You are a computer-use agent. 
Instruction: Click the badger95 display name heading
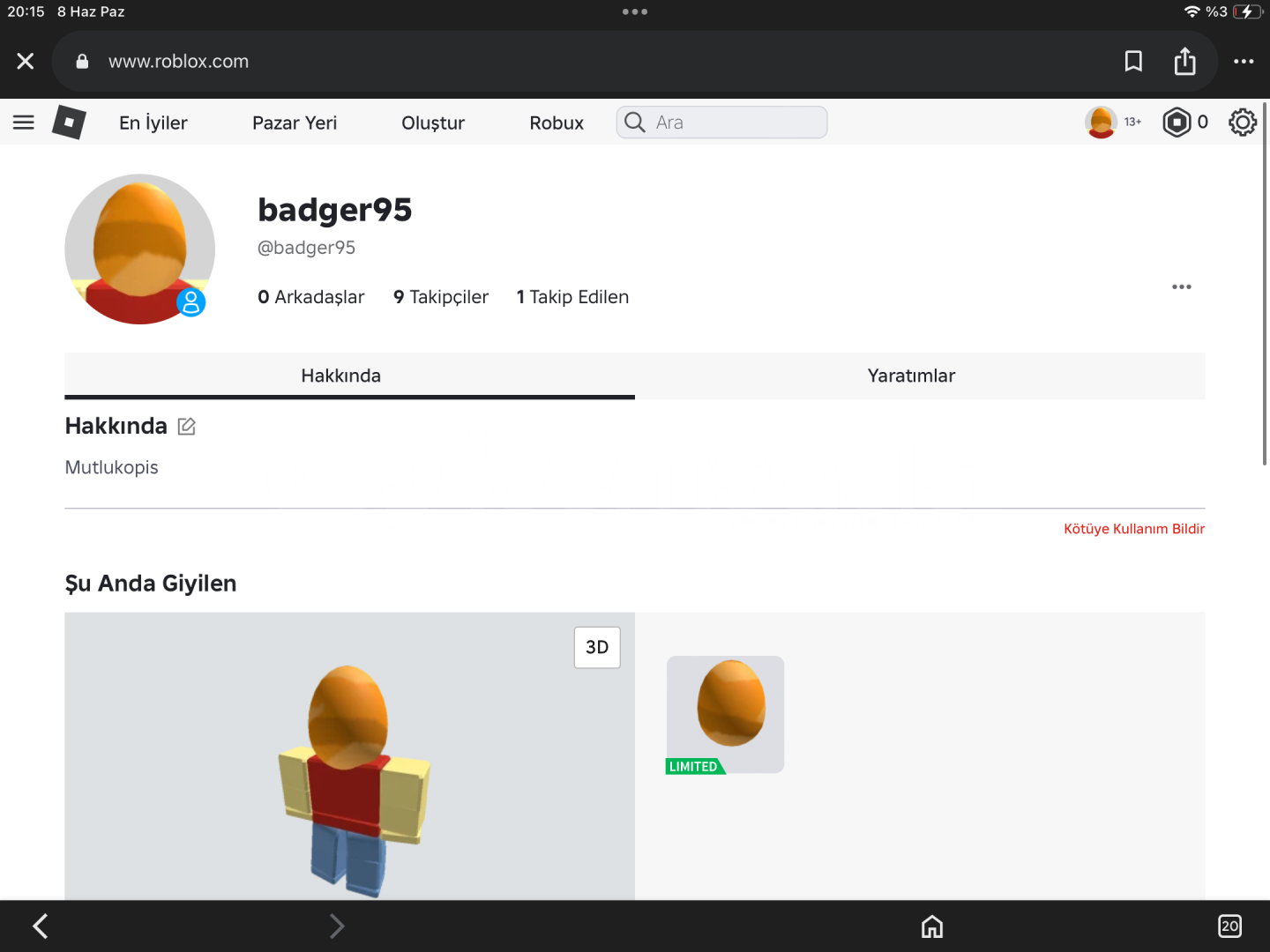[x=335, y=210]
